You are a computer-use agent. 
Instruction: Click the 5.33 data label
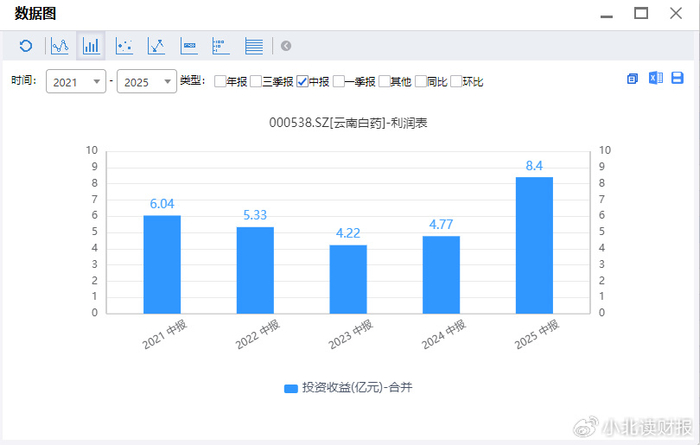(255, 215)
